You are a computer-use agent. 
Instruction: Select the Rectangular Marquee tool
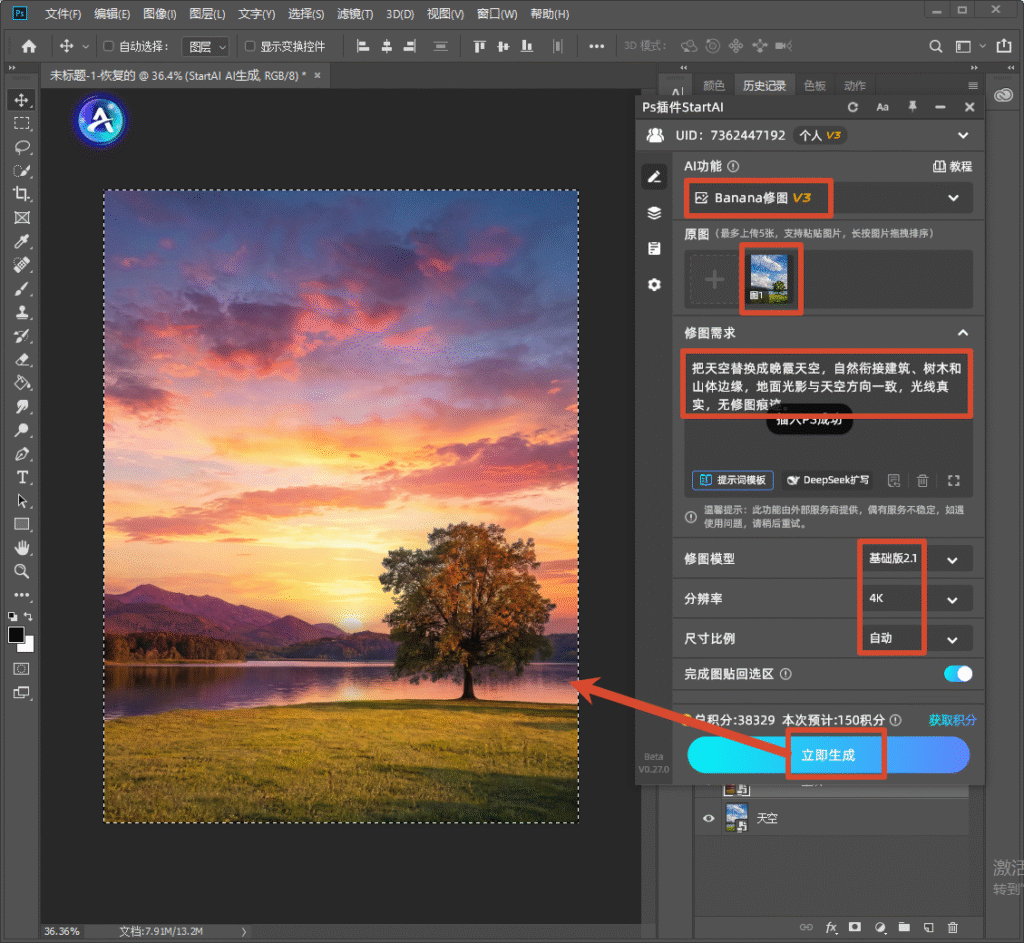coord(22,123)
